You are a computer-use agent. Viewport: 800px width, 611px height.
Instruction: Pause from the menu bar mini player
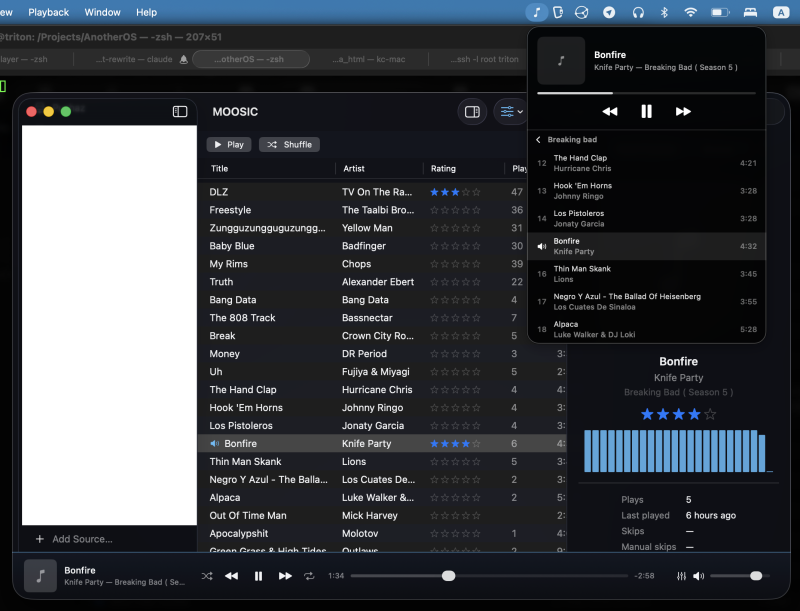[646, 111]
